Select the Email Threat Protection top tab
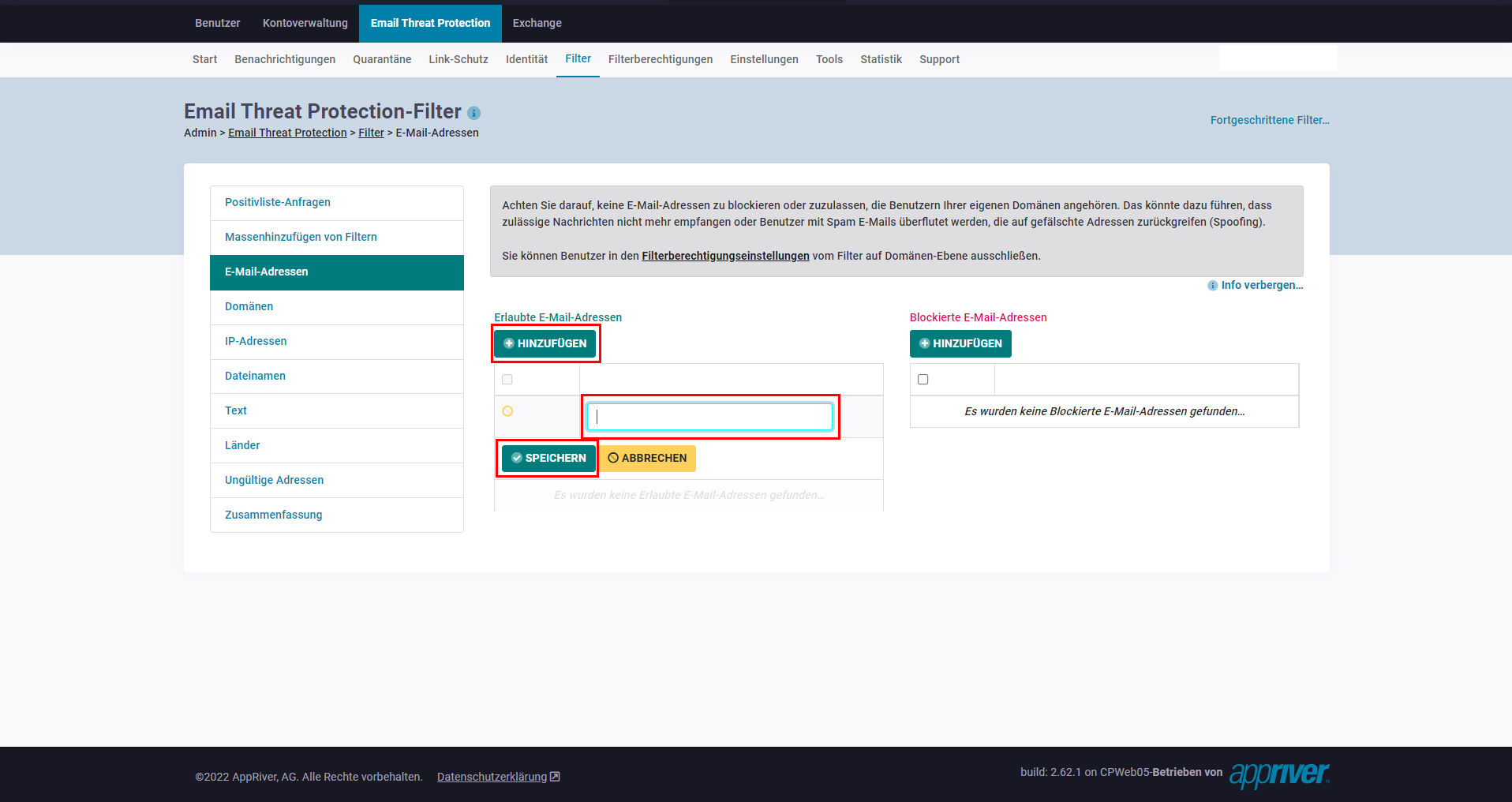The width and height of the screenshot is (1512, 802). pyautogui.click(x=430, y=23)
